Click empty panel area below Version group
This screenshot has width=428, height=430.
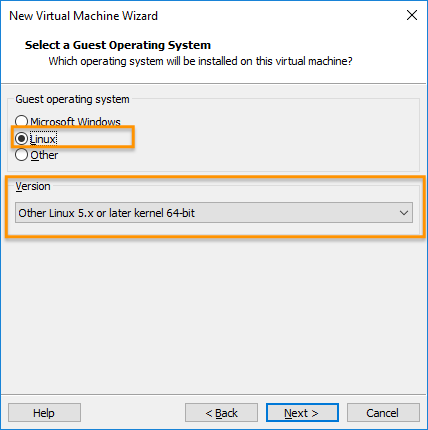pos(213,313)
